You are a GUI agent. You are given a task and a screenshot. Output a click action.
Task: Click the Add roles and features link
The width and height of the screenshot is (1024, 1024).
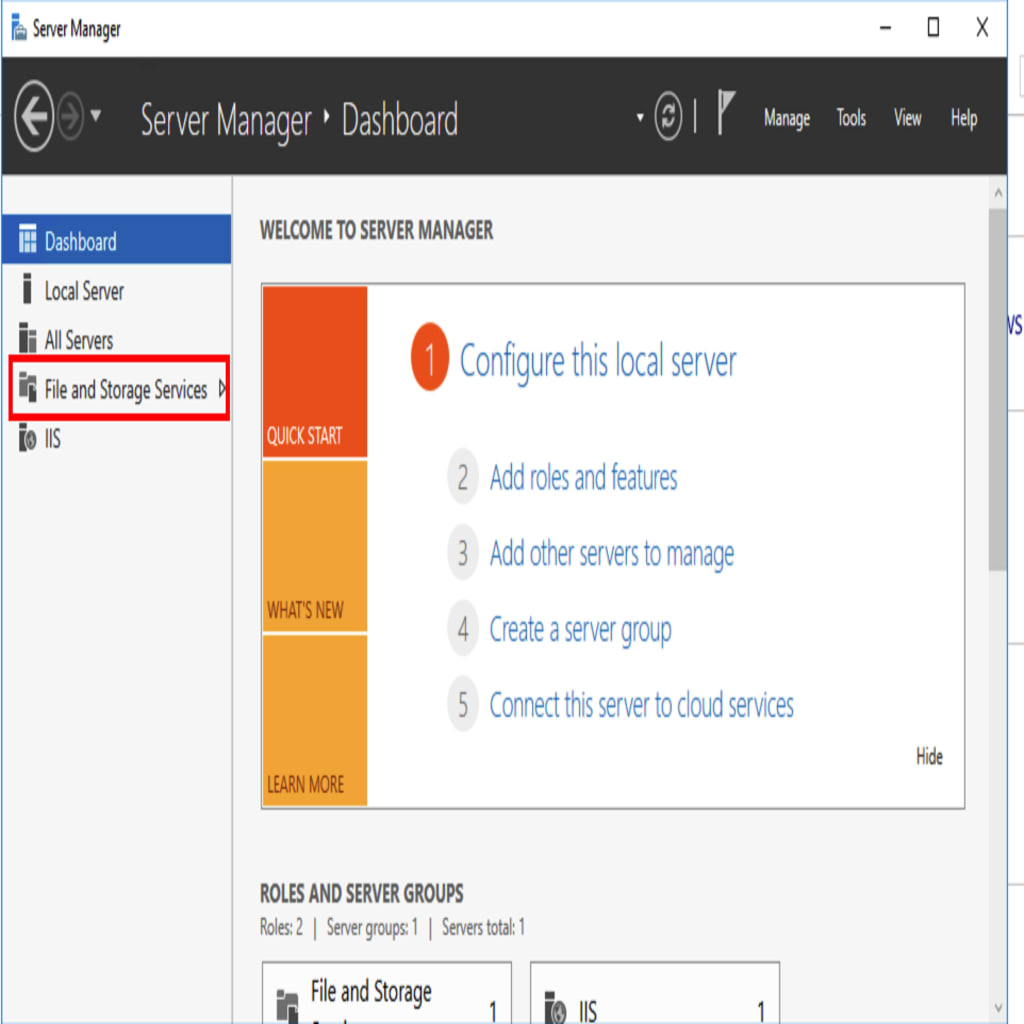click(584, 477)
